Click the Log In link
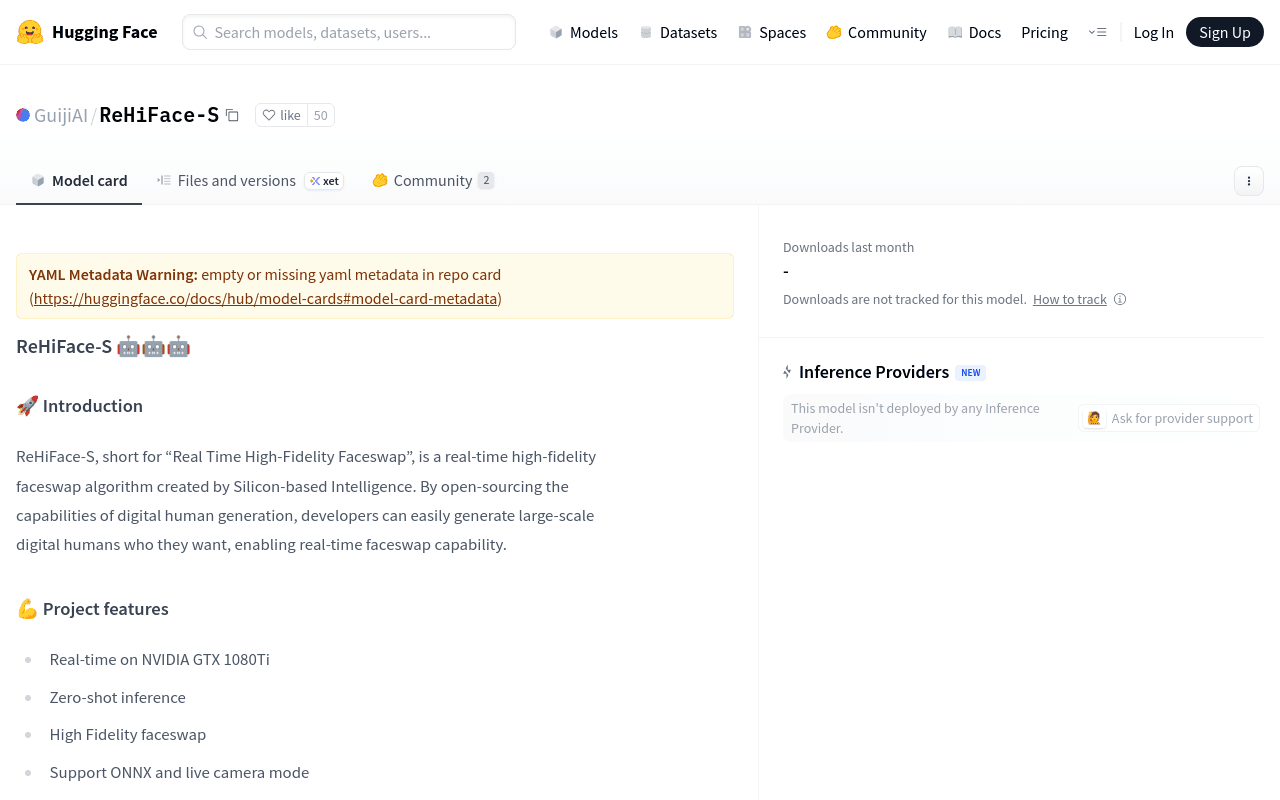 point(1153,32)
